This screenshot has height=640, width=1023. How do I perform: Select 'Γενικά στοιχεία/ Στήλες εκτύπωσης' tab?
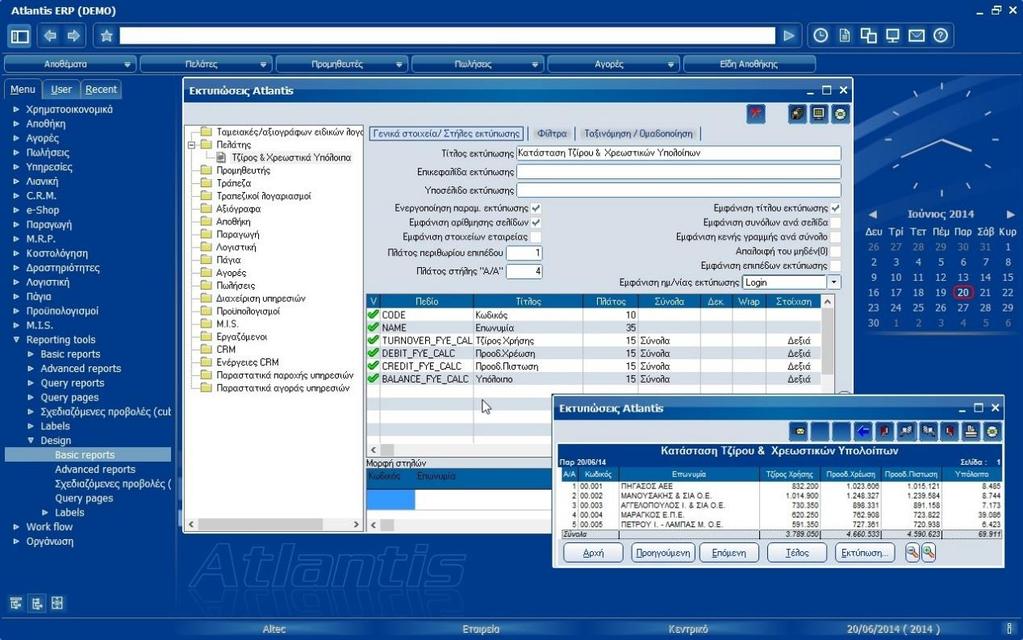[x=446, y=134]
